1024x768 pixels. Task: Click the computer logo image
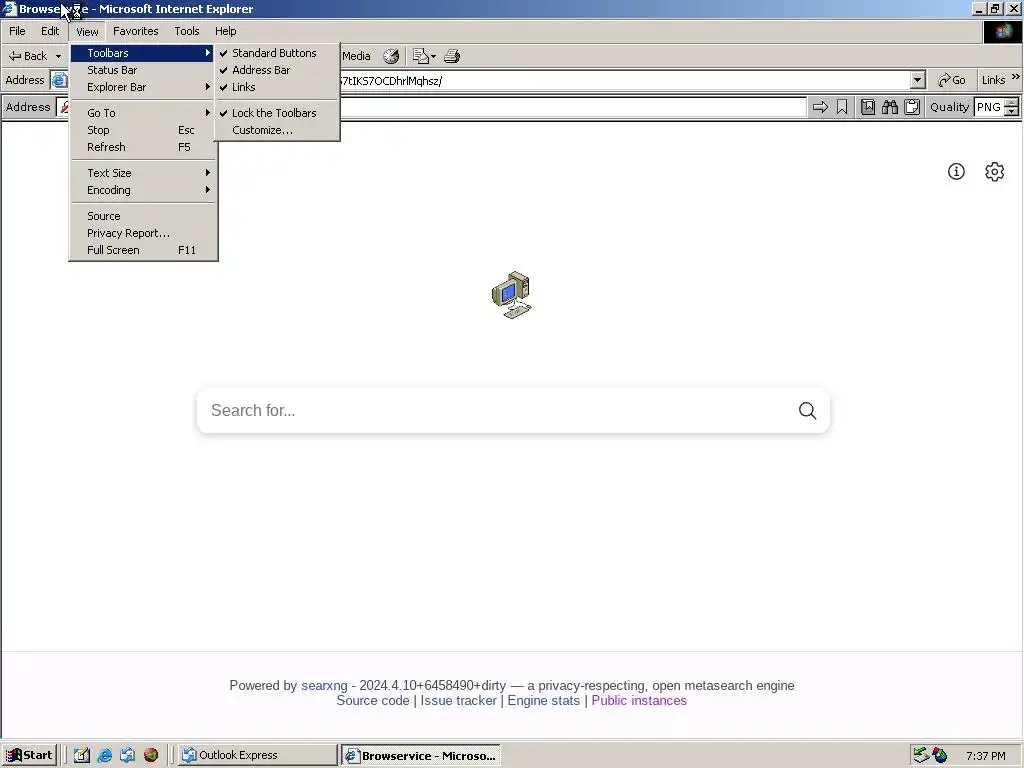[511, 295]
